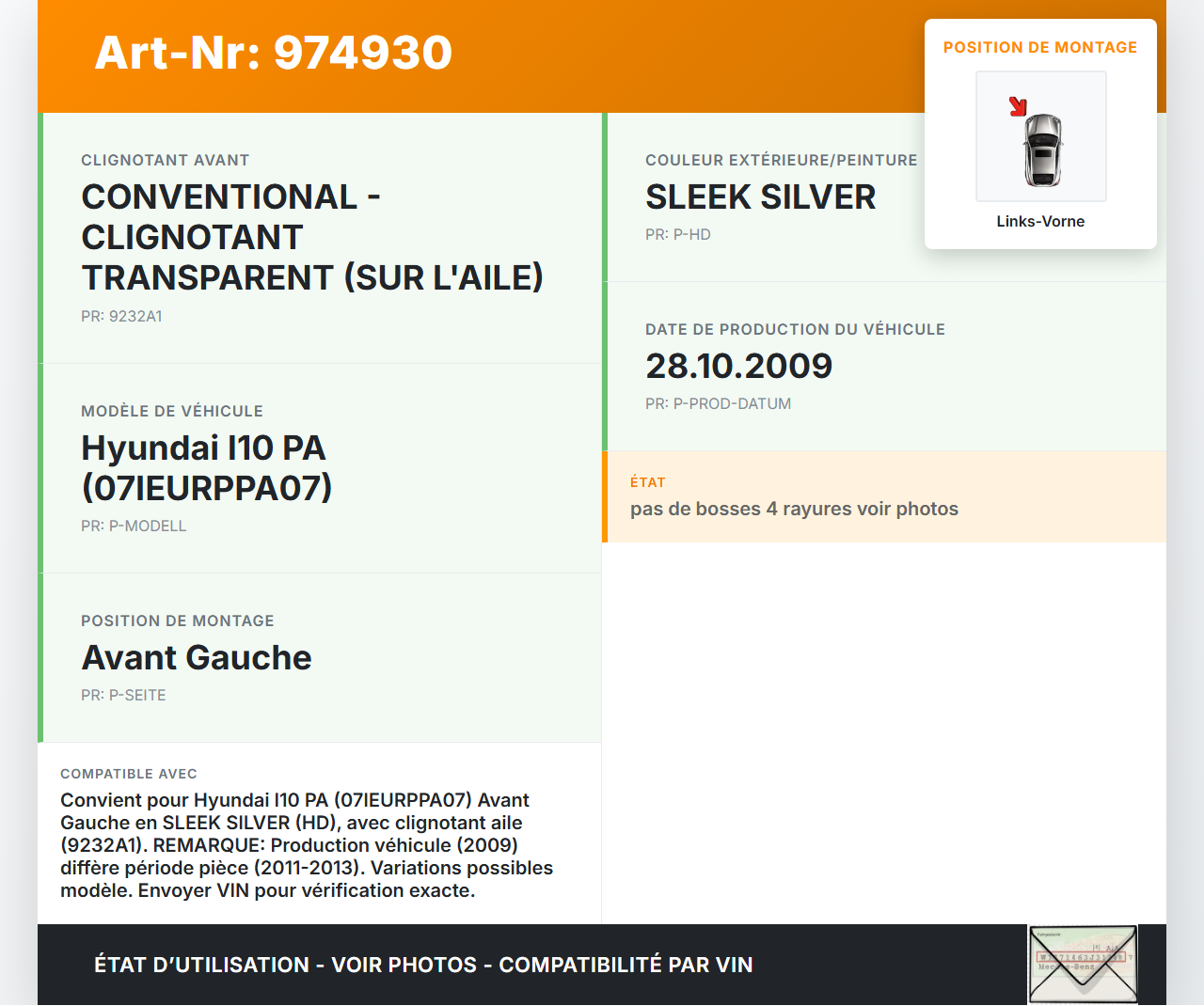Viewport: 1204px width, 1006px height.
Task: Click the footer ÉTAT D'UTILISATION banner text
Action: (x=423, y=966)
